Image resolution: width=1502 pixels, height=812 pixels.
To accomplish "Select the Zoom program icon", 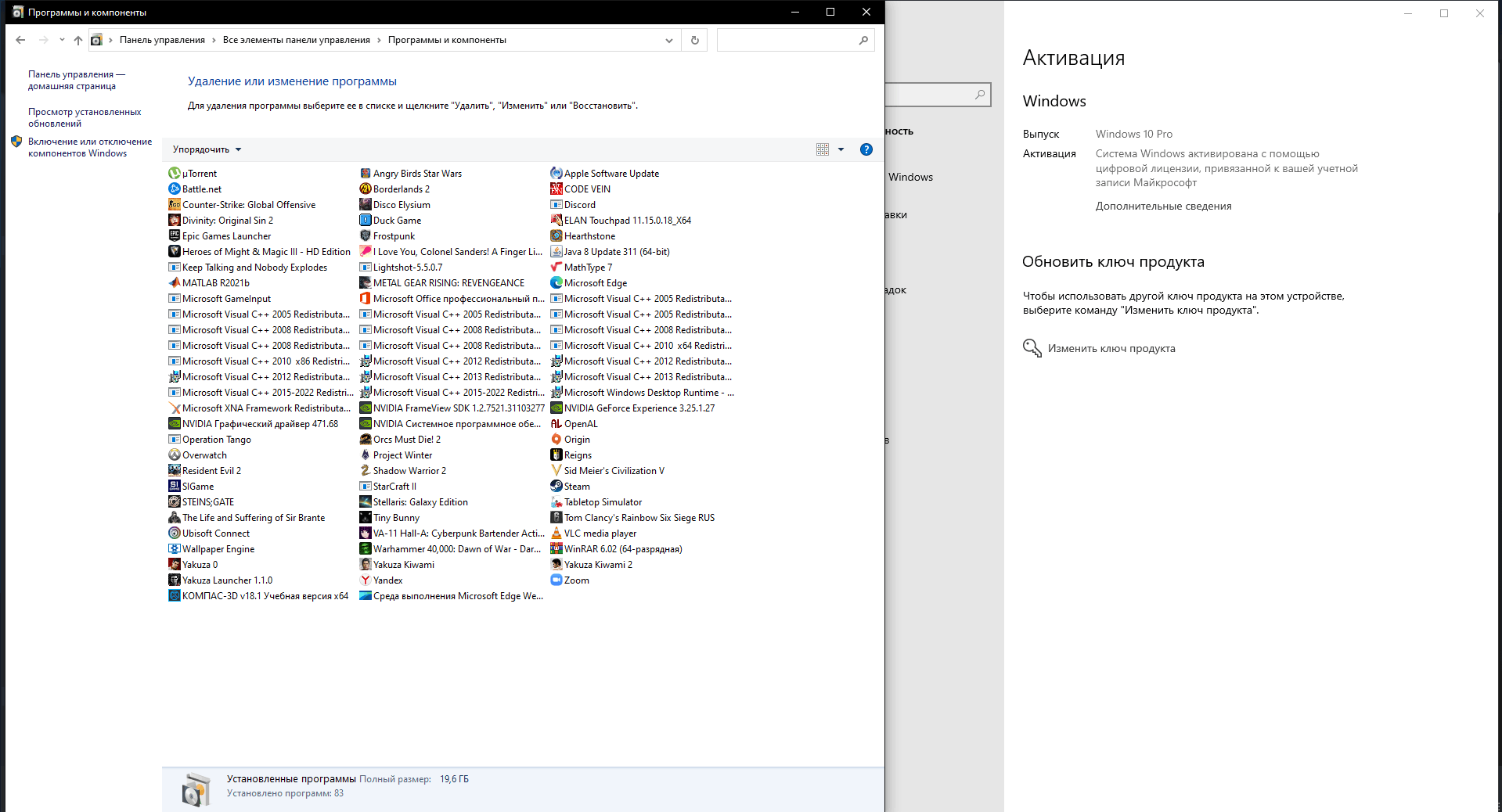I will tap(556, 580).
